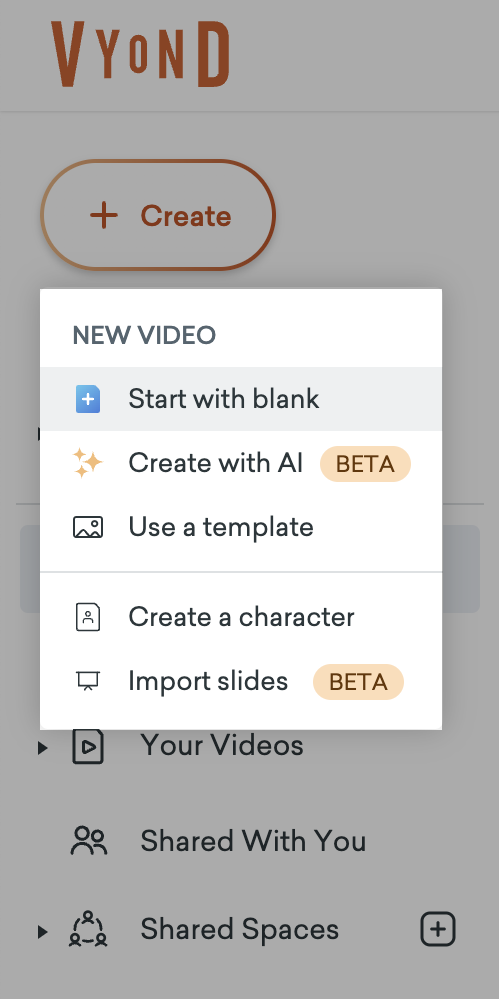Click the character card icon
Screen dimensions: 499x999
pyautogui.click(x=88, y=617)
